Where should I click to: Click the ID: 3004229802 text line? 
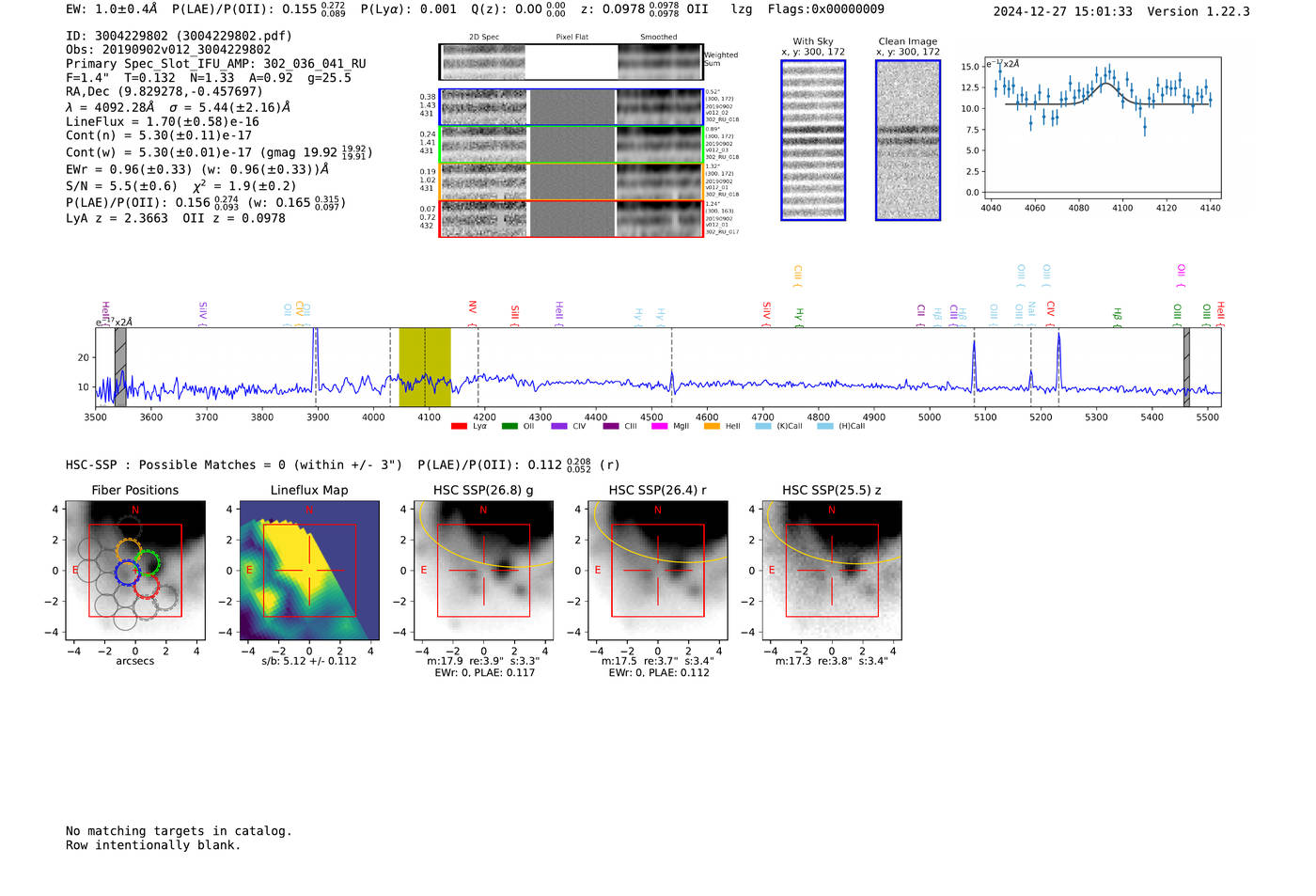179,36
